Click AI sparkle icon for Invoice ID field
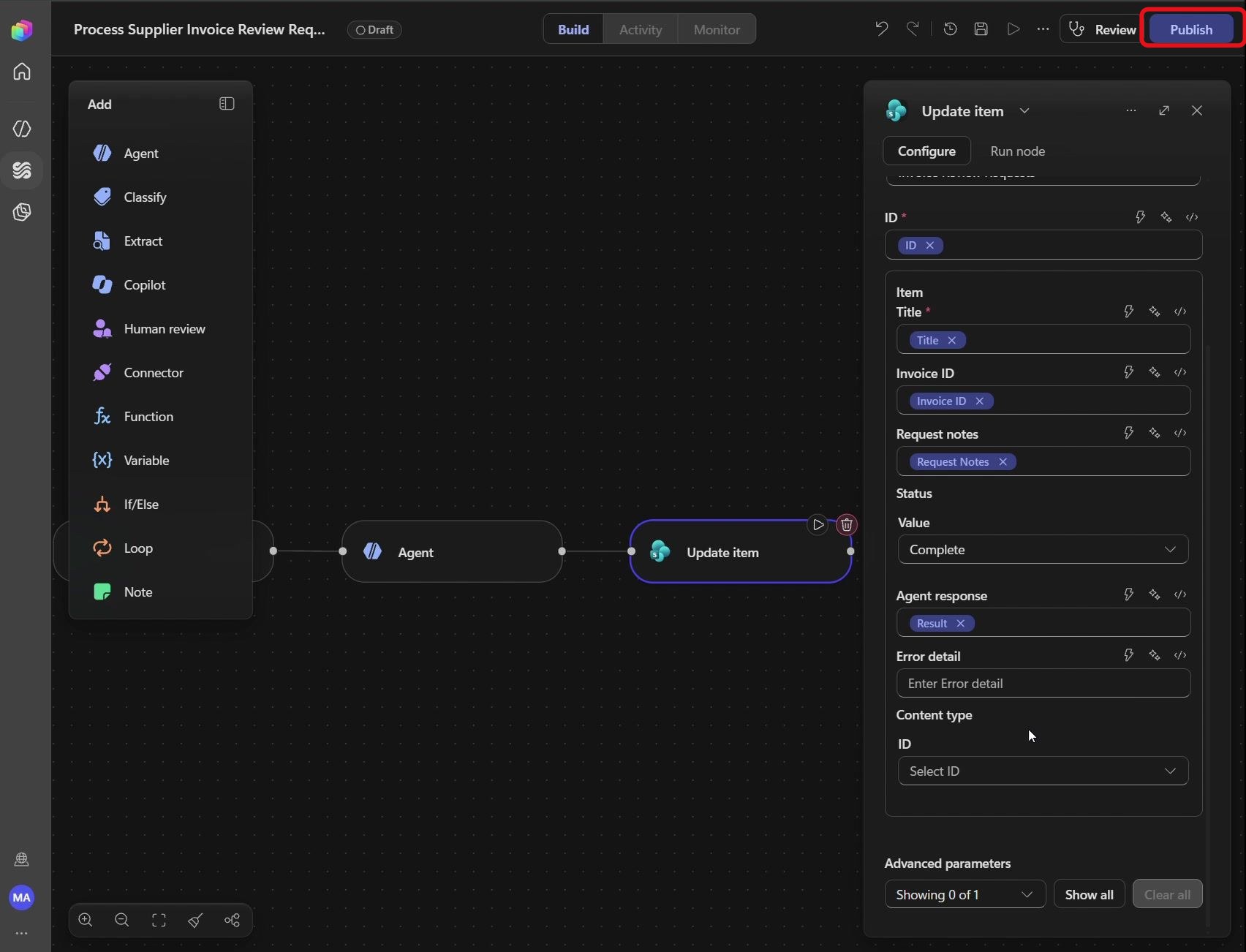 click(x=1155, y=372)
